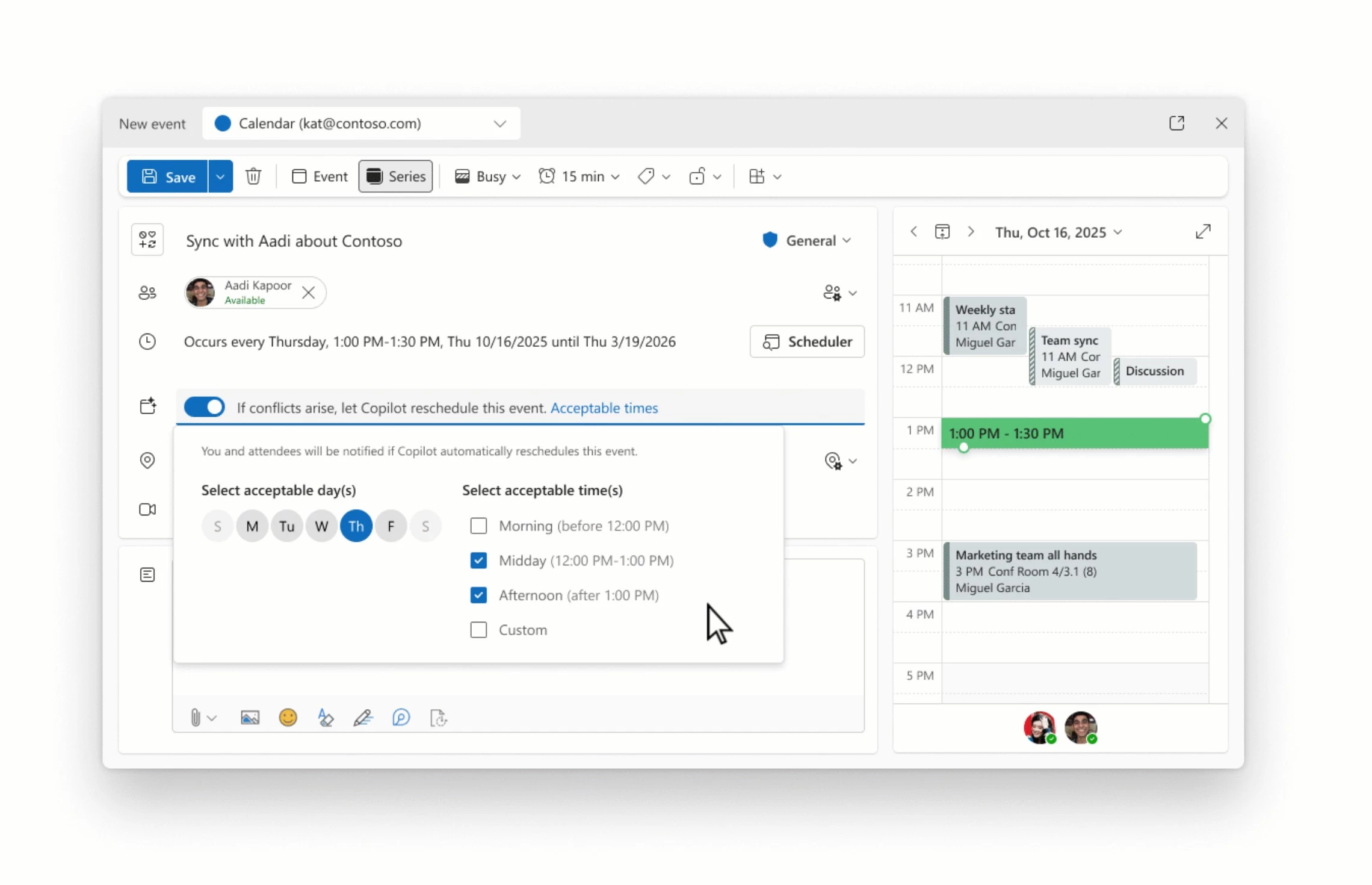Open the Scheduler button
This screenshot has width=1372, height=885.
click(807, 342)
